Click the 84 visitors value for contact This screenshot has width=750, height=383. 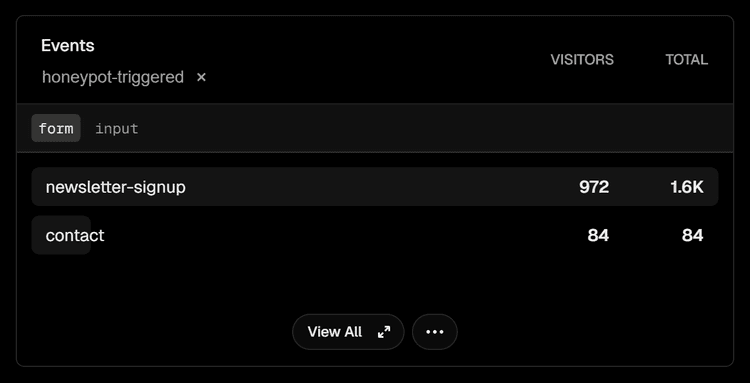coord(598,235)
